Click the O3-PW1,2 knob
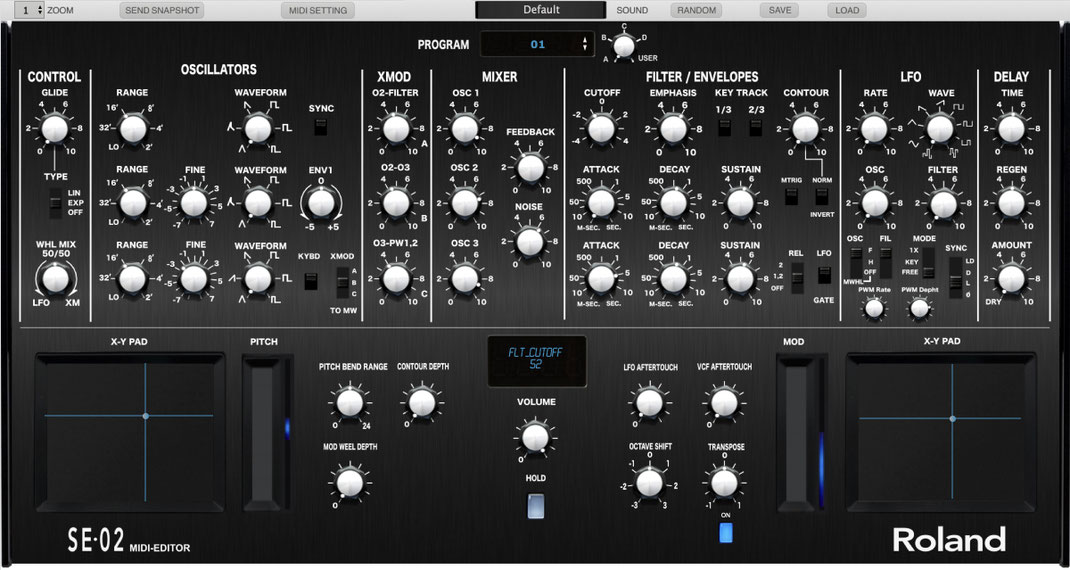The image size is (1070, 570). [x=396, y=279]
